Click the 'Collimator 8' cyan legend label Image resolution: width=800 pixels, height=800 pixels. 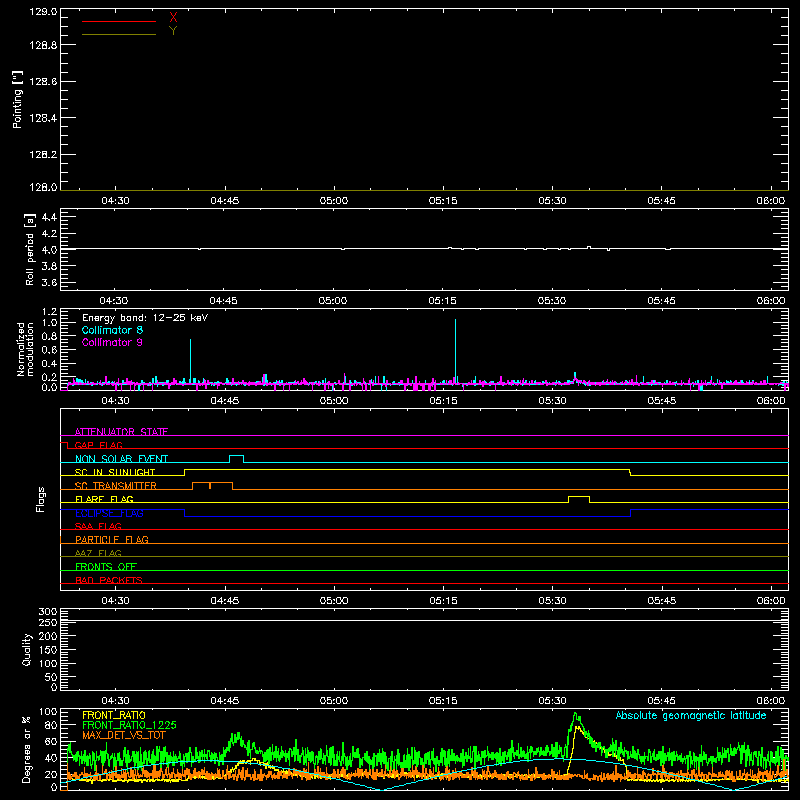(112, 330)
